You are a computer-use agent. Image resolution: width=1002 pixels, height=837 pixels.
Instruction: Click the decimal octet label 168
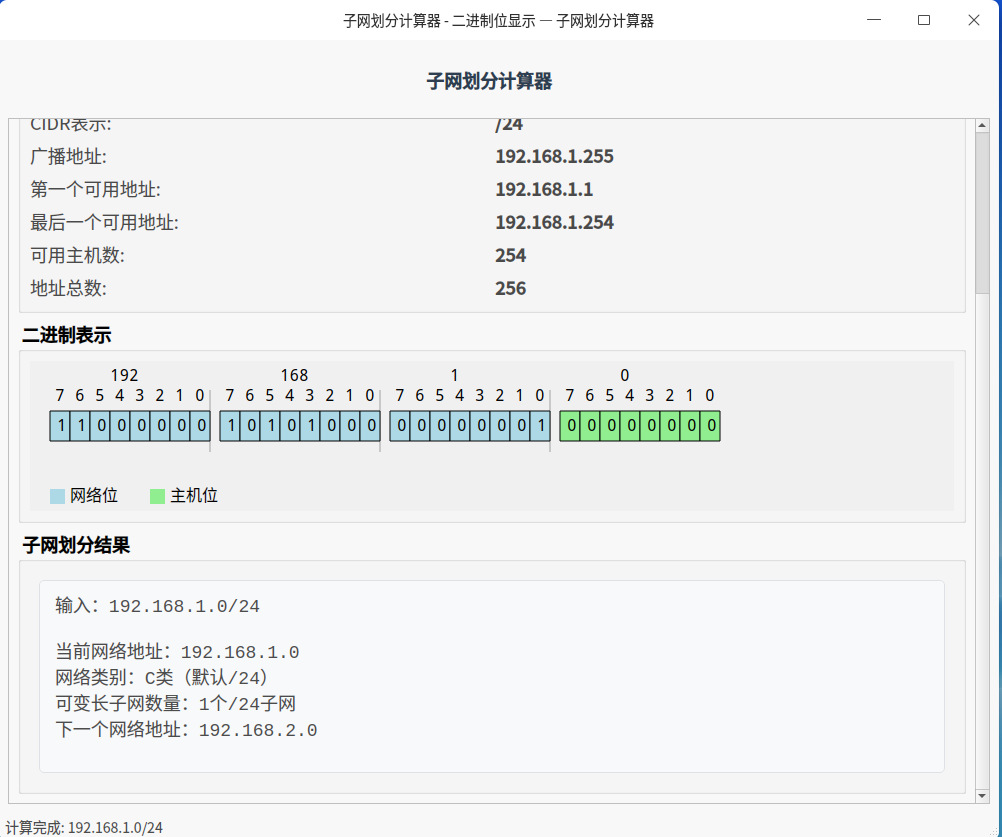tap(294, 375)
